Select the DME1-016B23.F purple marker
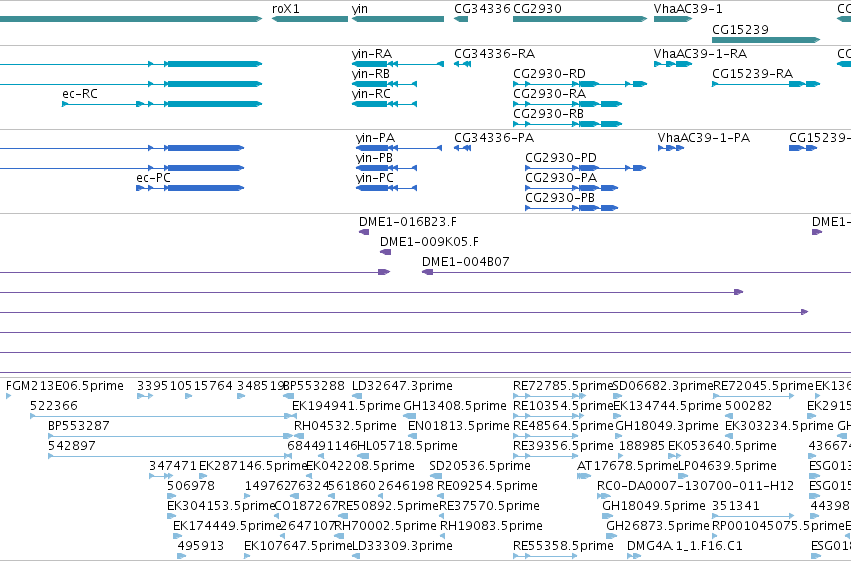The height and width of the screenshot is (561, 851). 364,232
